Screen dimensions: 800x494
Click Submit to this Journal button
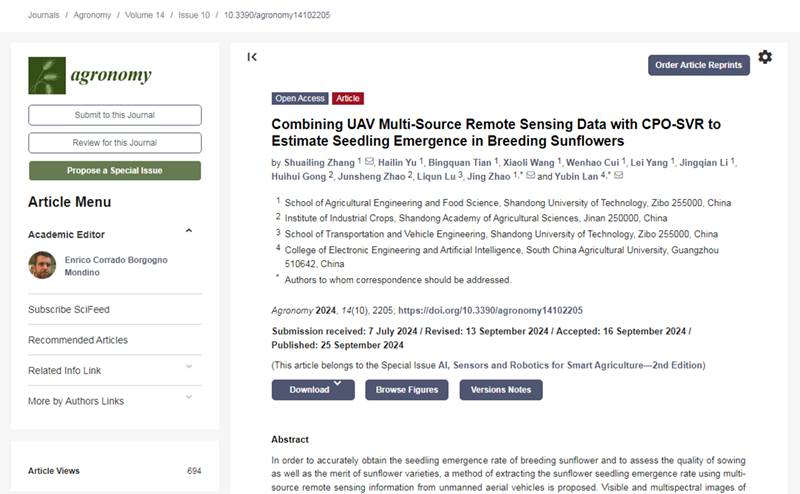[115, 115]
